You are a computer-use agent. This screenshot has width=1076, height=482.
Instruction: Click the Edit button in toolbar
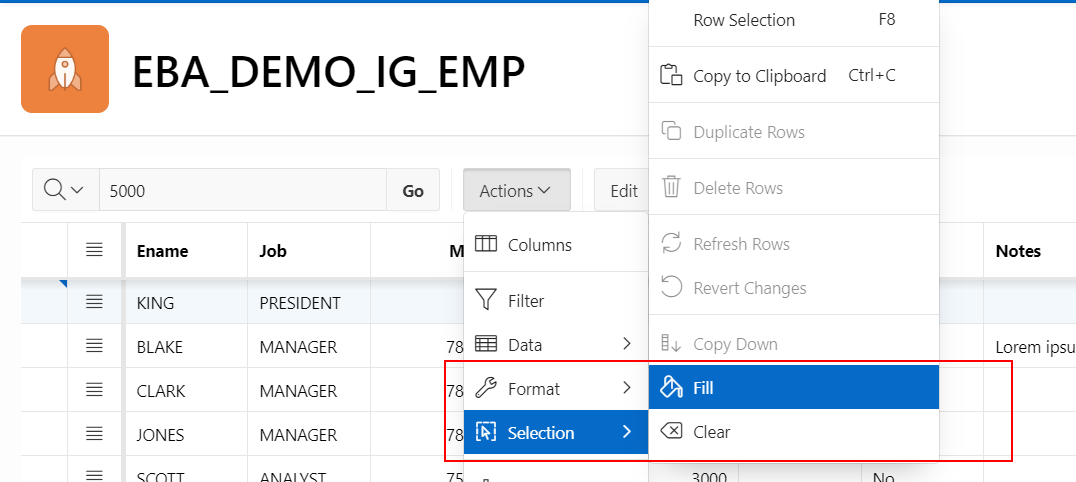click(623, 190)
